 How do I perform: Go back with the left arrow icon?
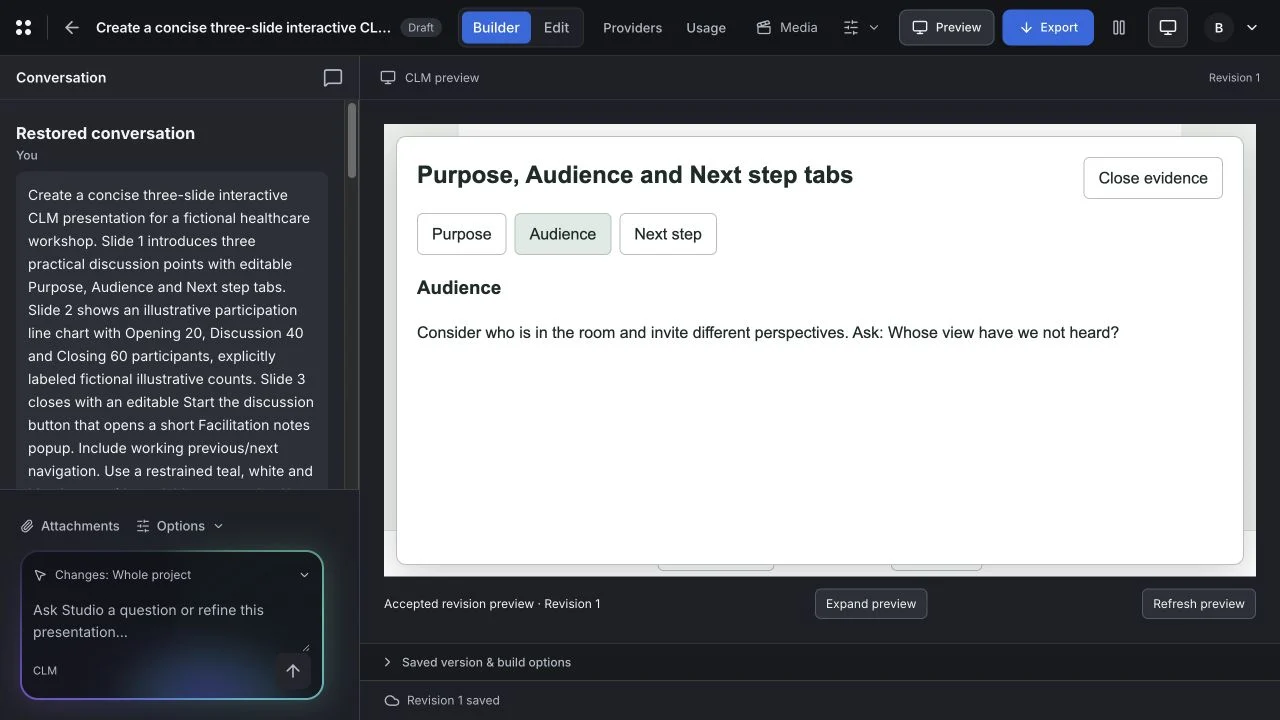[71, 28]
